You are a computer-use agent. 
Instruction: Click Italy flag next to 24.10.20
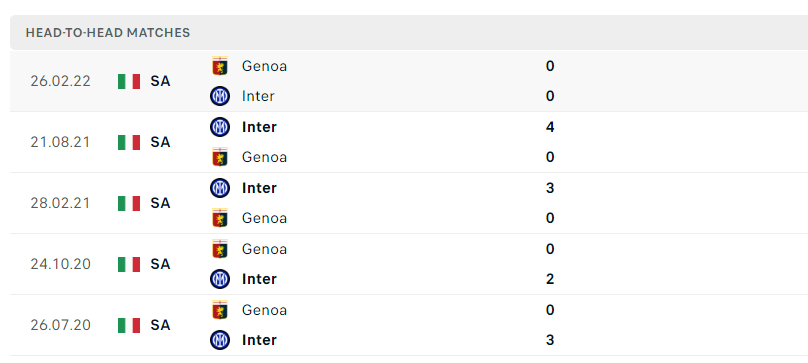(x=129, y=264)
